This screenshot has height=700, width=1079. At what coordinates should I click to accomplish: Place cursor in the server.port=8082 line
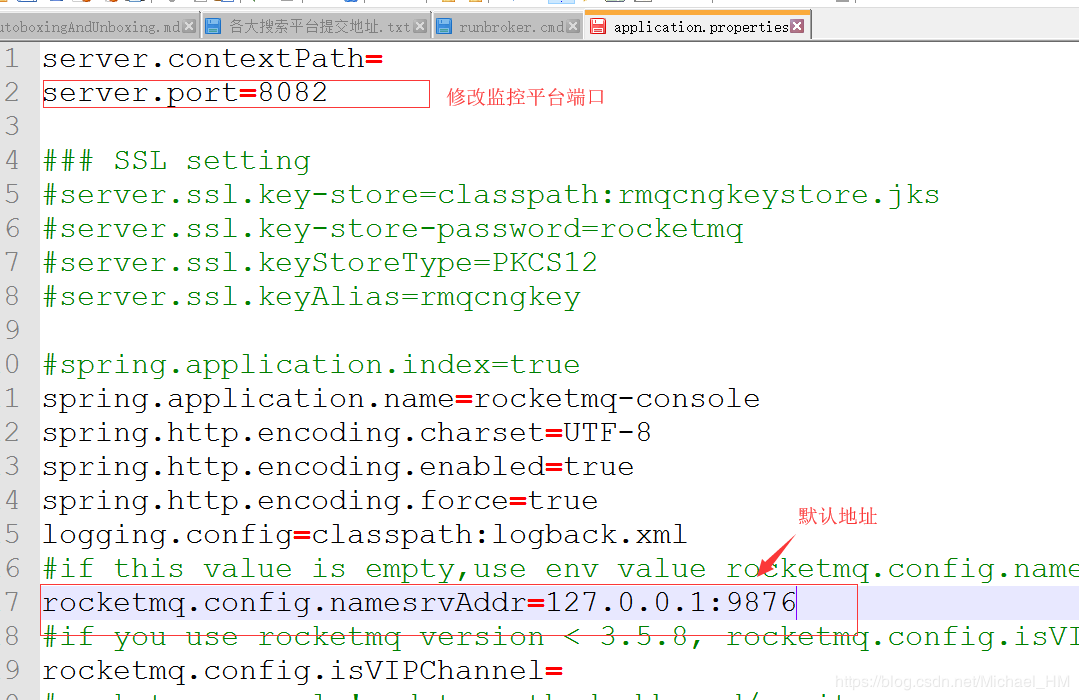pos(185,93)
